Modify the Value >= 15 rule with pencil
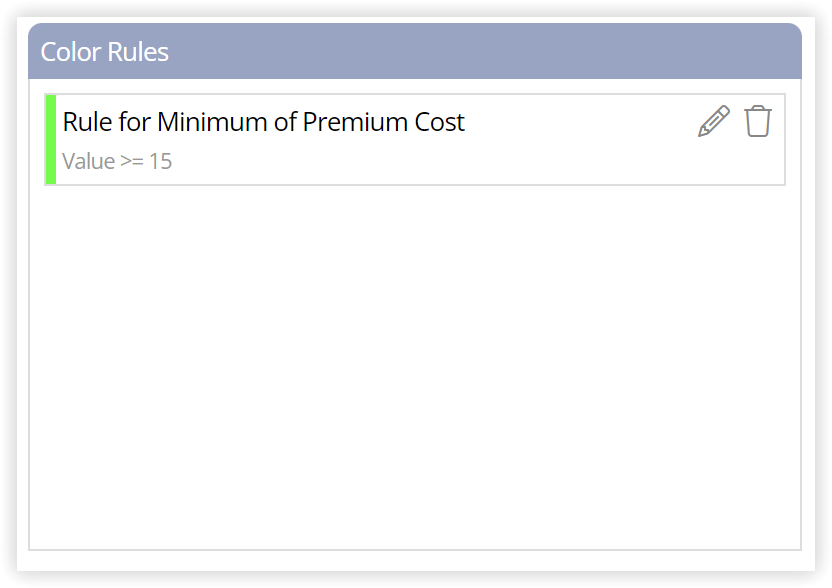 714,122
